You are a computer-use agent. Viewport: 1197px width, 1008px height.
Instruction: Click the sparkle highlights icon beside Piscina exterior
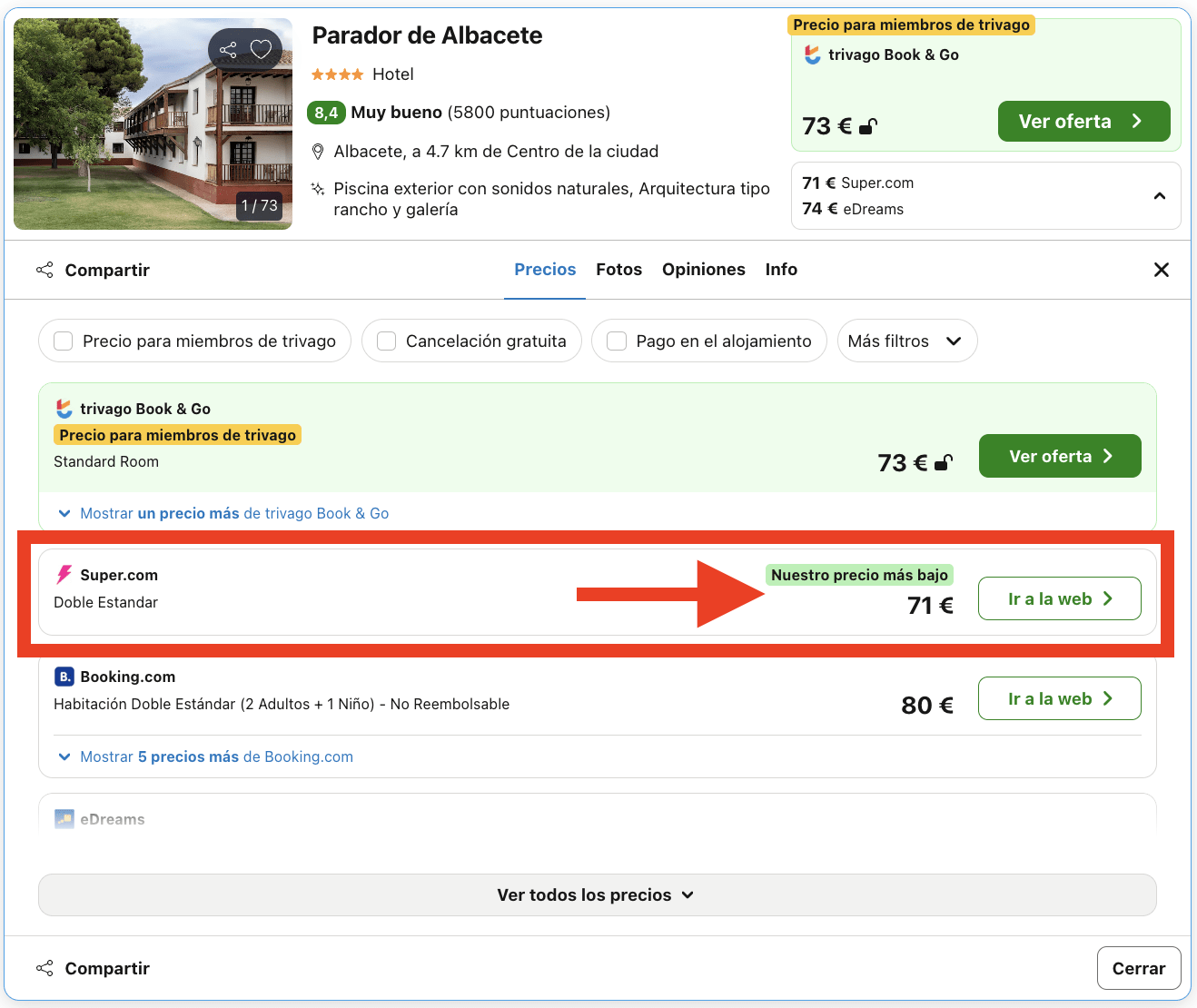point(318,189)
